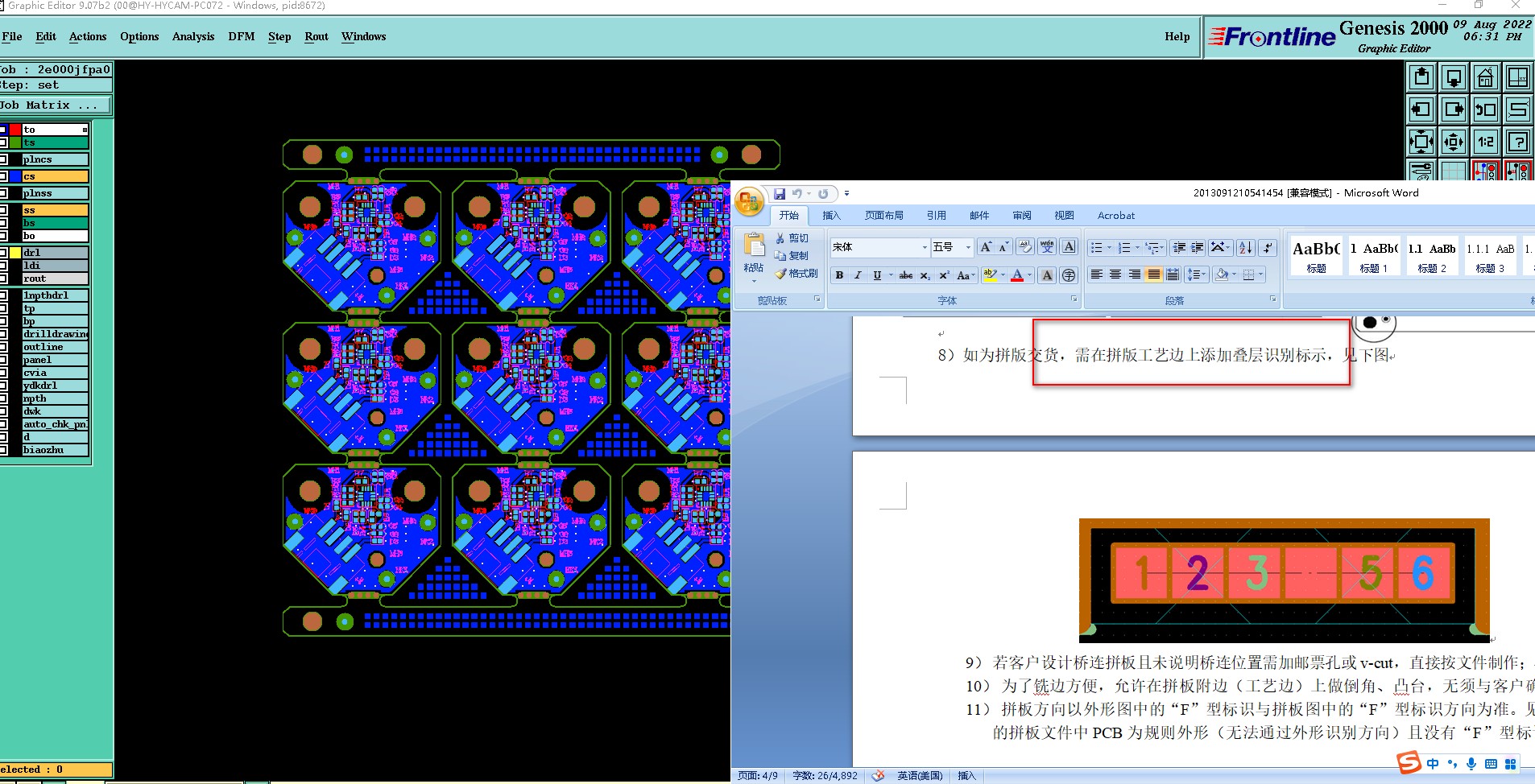The height and width of the screenshot is (784, 1535).
Task: Click the 页面: 4/9 page indicator
Action: (758, 776)
